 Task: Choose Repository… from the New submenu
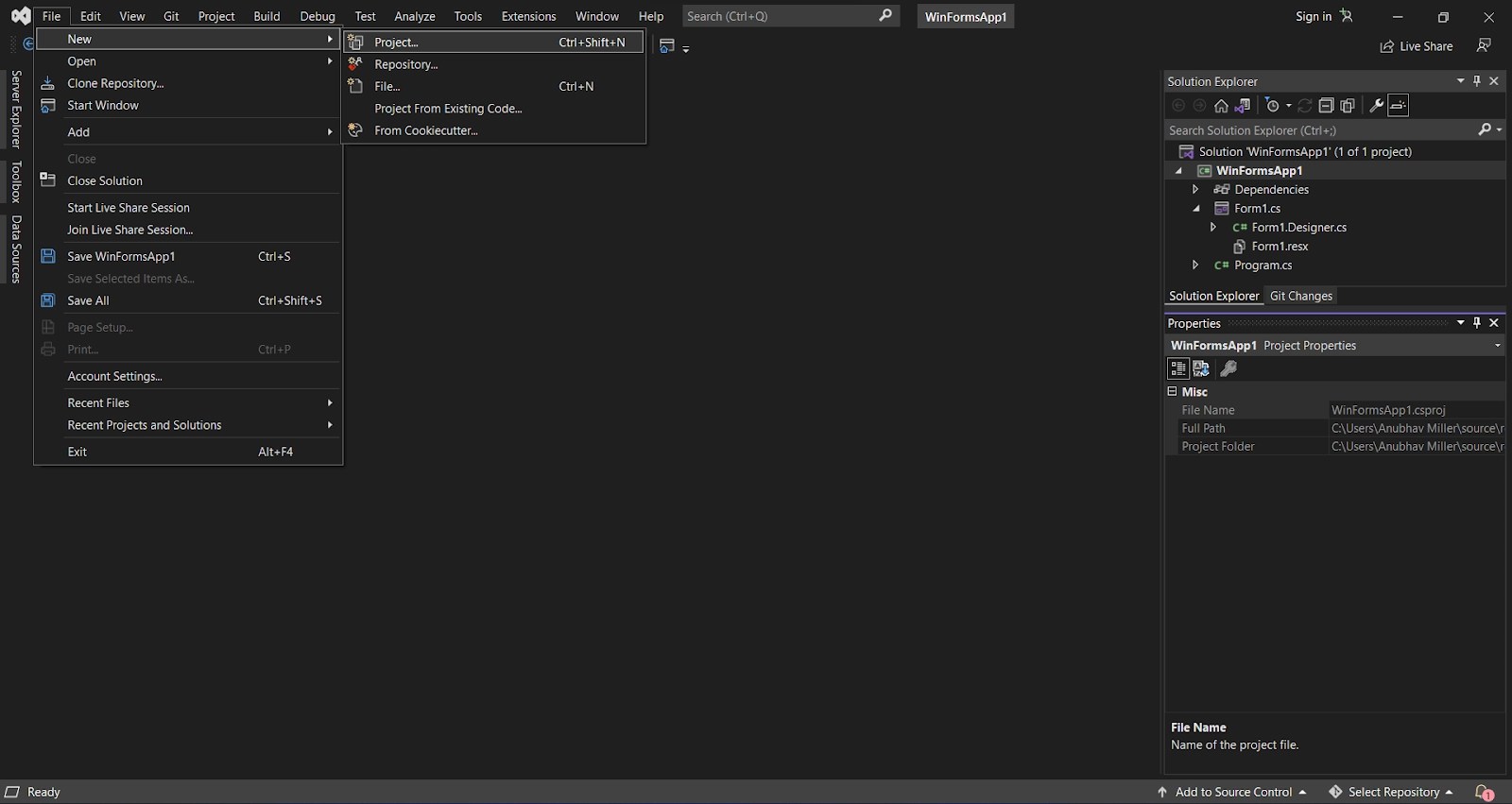[x=494, y=64]
